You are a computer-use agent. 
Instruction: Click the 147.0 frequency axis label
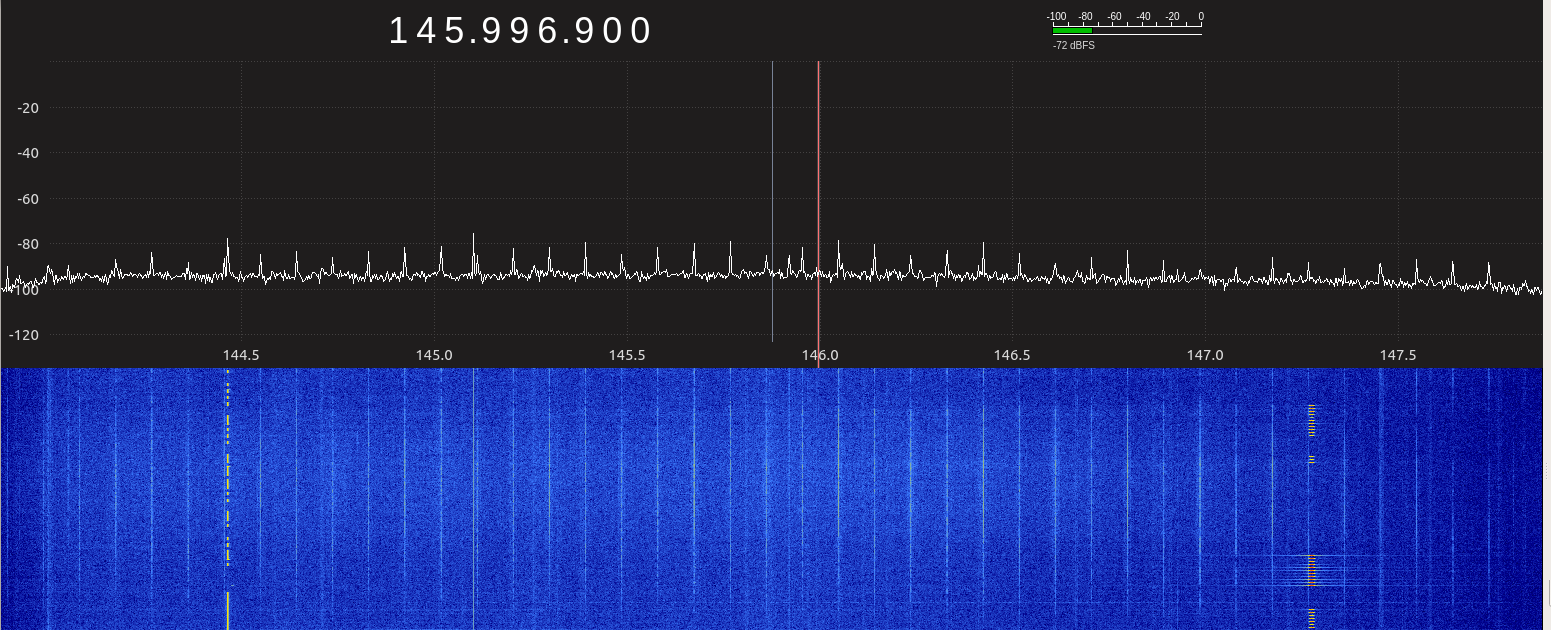(1205, 355)
